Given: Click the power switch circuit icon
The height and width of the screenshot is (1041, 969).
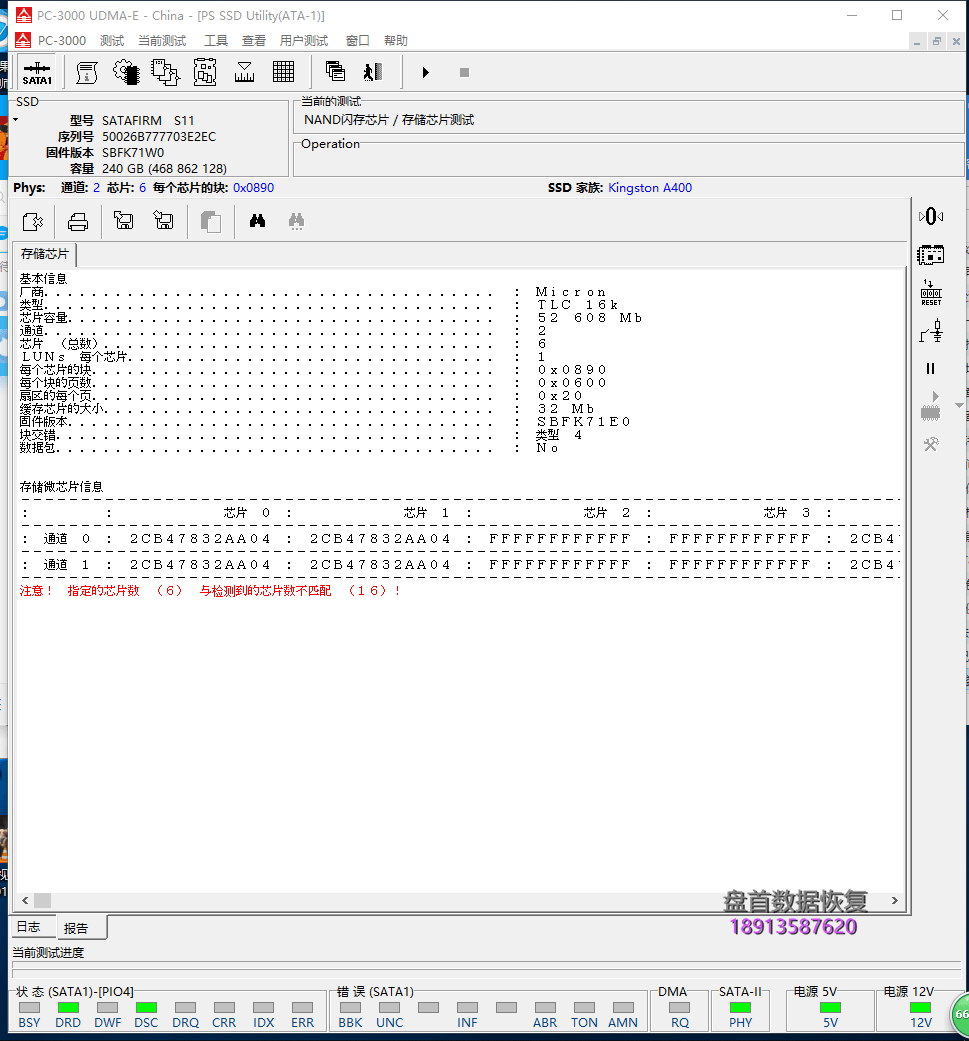Looking at the screenshot, I should (931, 331).
